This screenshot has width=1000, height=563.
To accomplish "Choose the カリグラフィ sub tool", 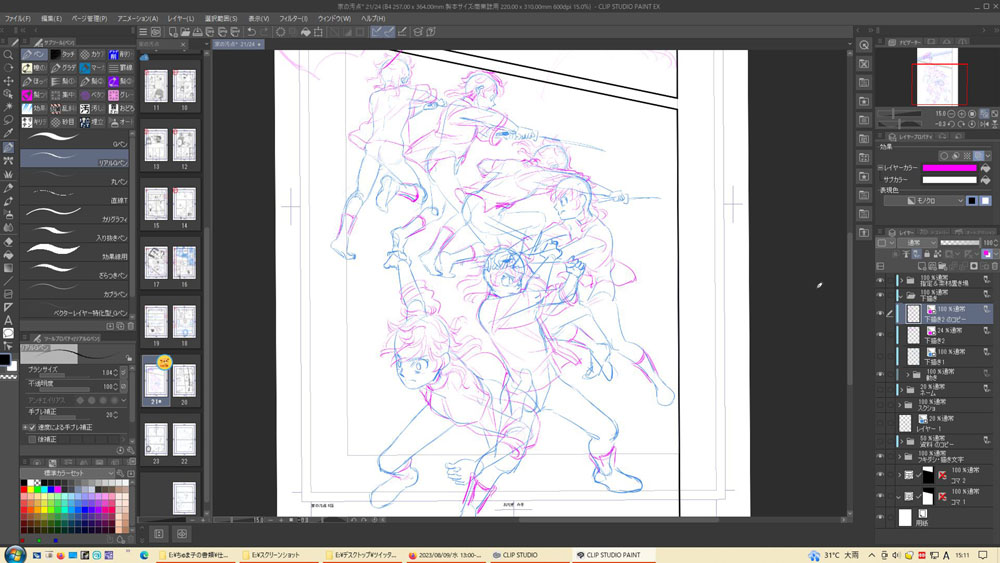I will click(75, 215).
